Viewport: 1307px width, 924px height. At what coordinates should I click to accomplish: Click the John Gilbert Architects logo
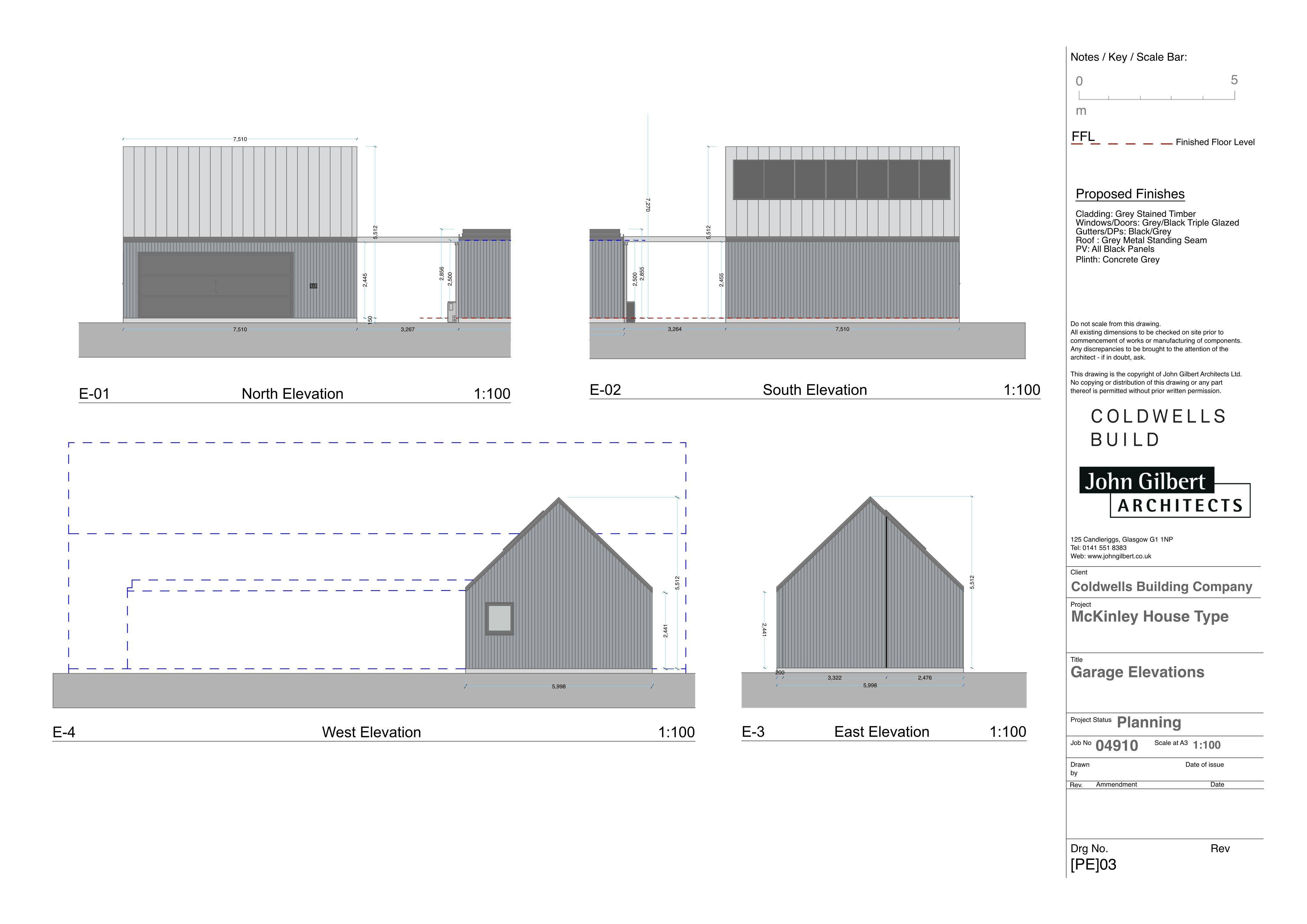(1165, 492)
